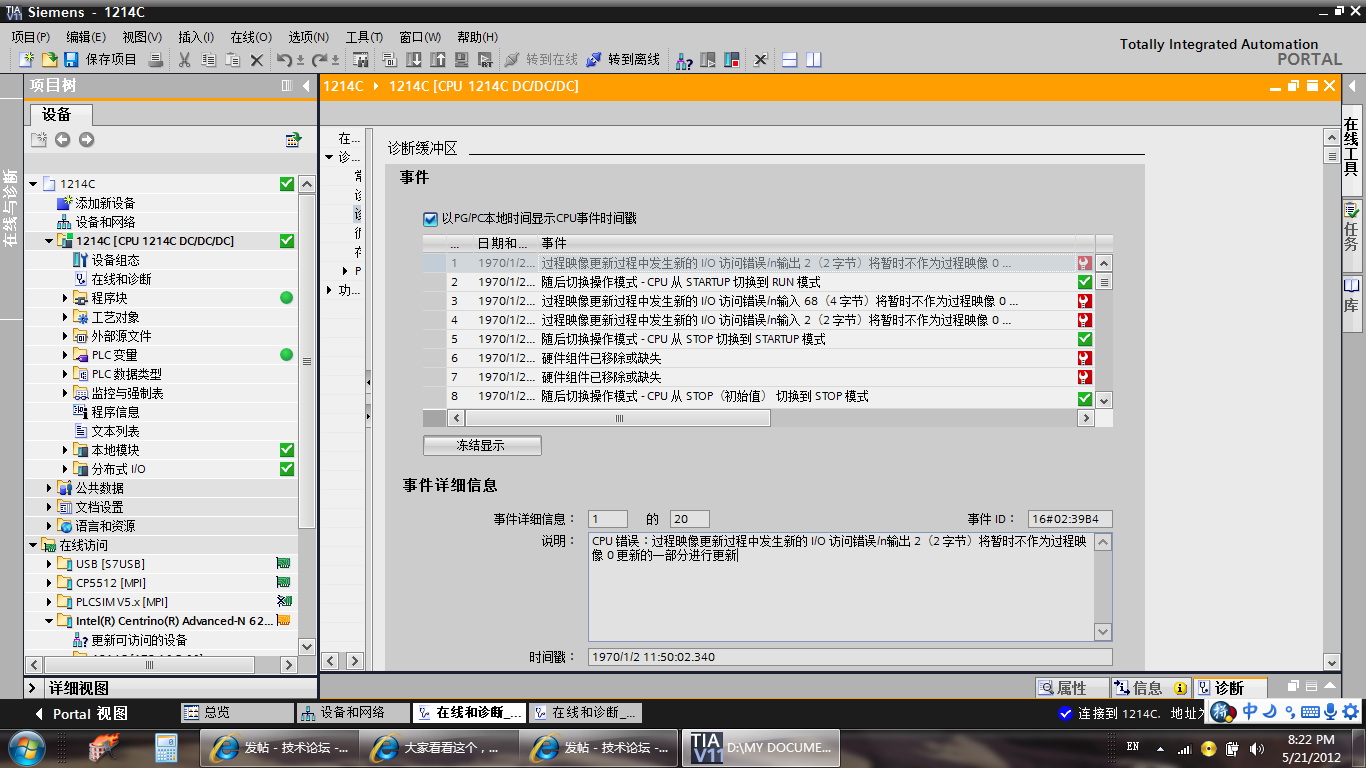The height and width of the screenshot is (768, 1366).
Task: Expand the 公共数据 tree node
Action: 50,488
